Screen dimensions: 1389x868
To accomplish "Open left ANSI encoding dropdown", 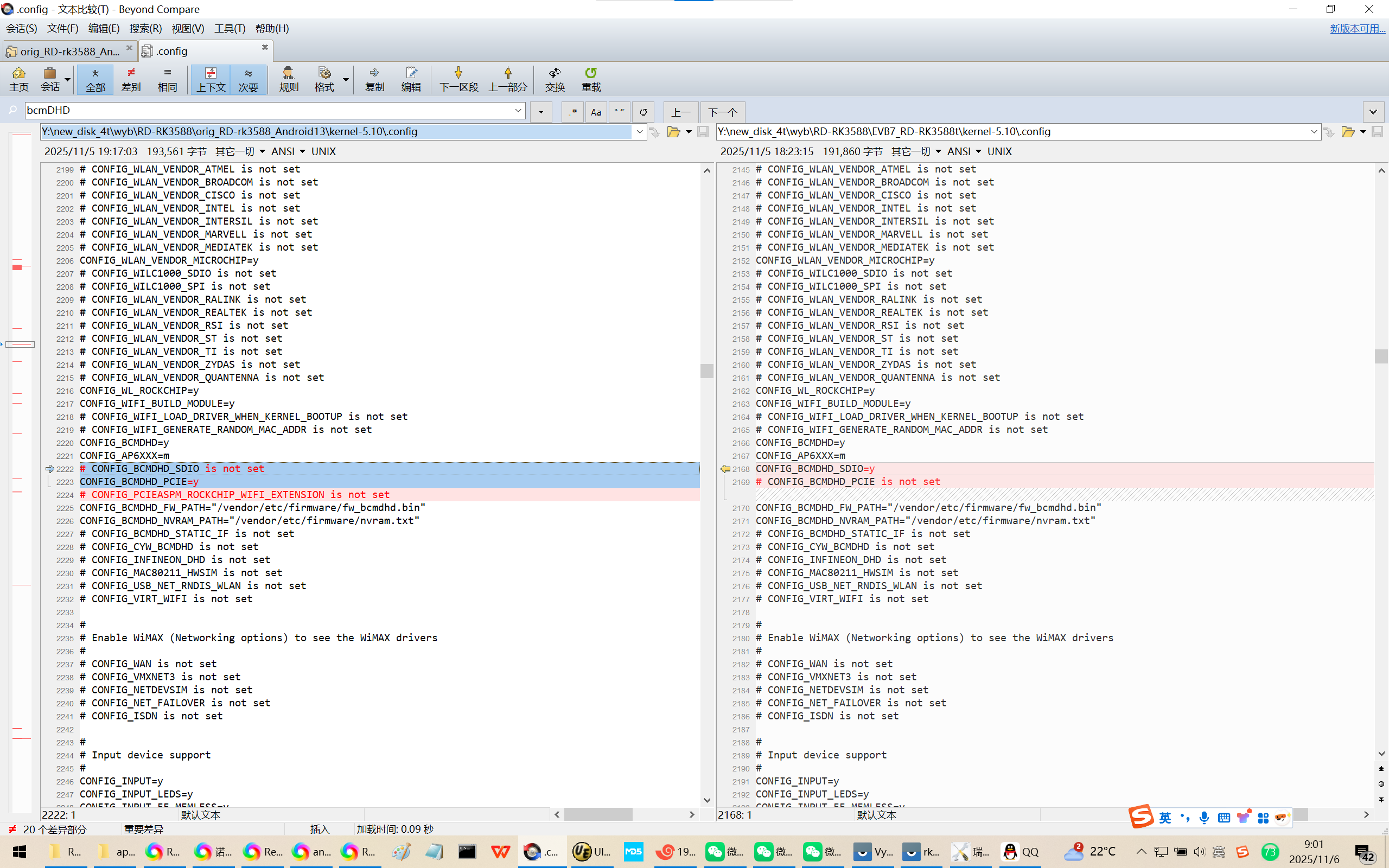I will tap(288, 151).
